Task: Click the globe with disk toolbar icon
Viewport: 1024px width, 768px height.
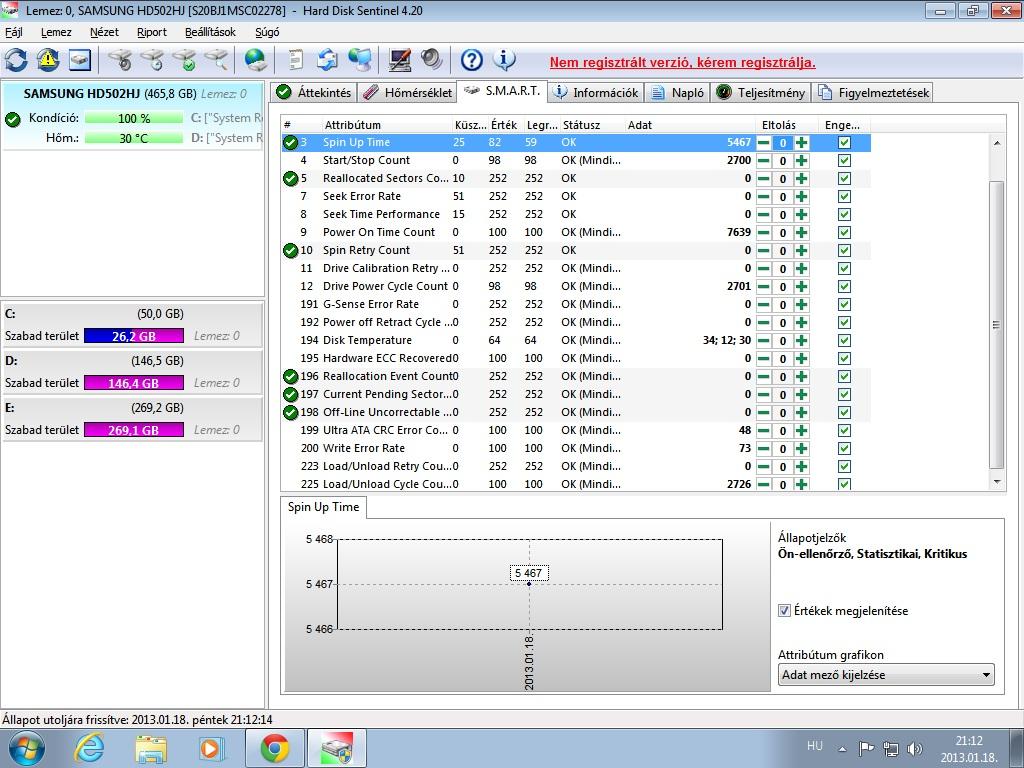Action: point(256,60)
